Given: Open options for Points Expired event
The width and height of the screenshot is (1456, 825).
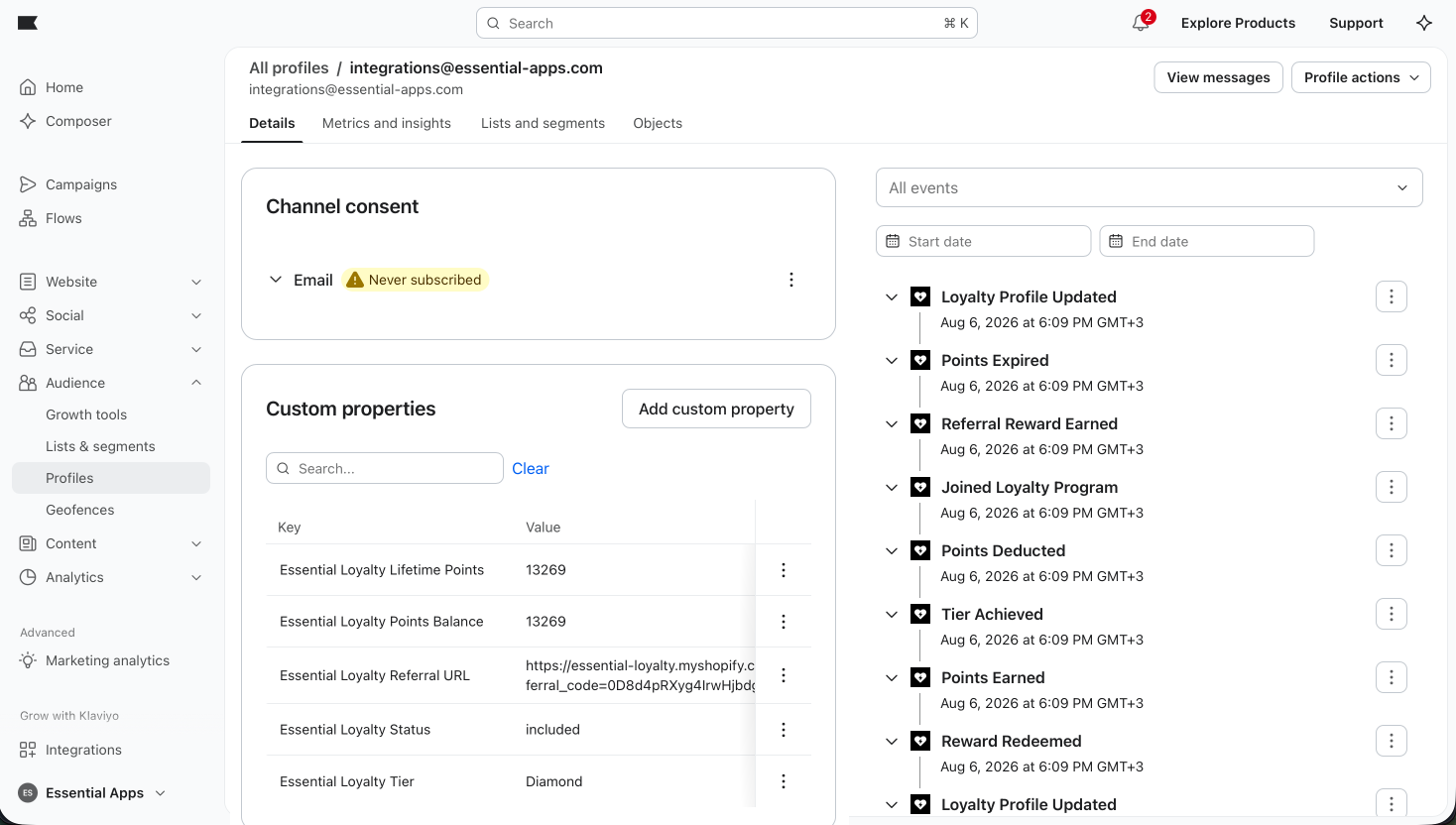Looking at the screenshot, I should (x=1392, y=360).
